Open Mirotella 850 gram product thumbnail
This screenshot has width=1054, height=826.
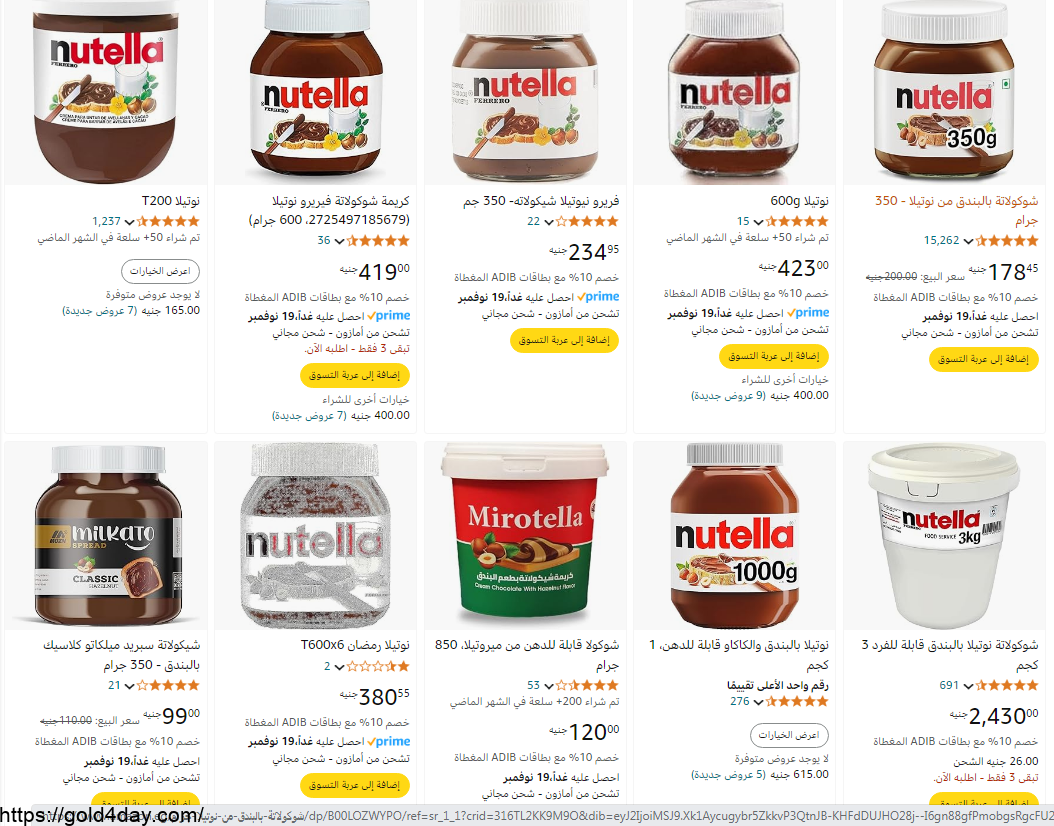coord(525,535)
